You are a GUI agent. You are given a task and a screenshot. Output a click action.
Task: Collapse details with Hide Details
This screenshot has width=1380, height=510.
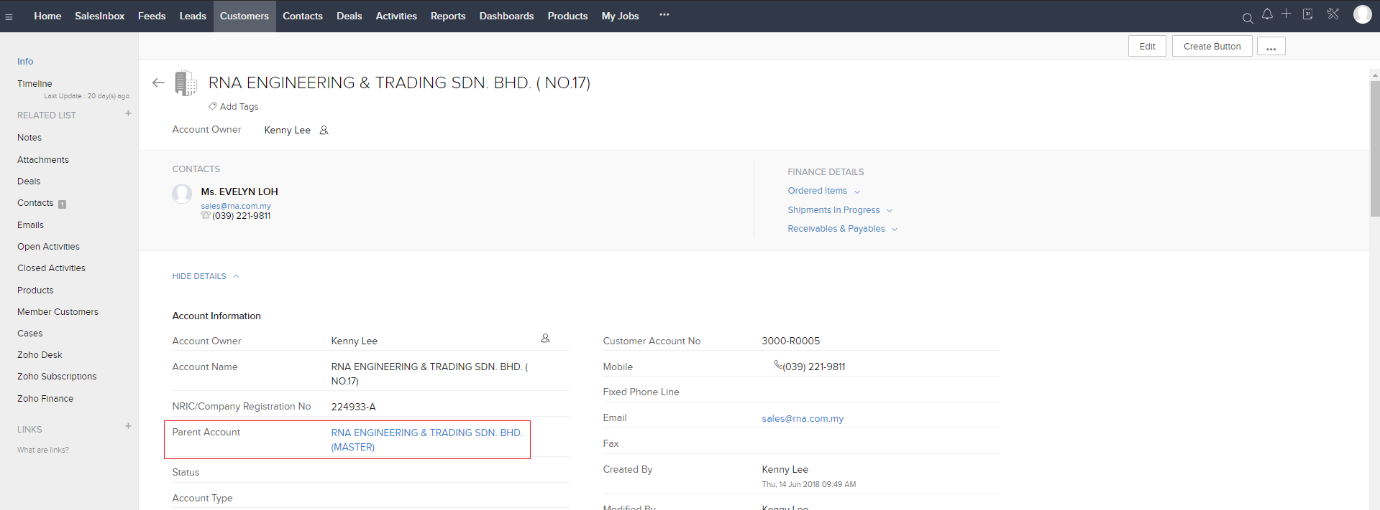pyautogui.click(x=205, y=276)
